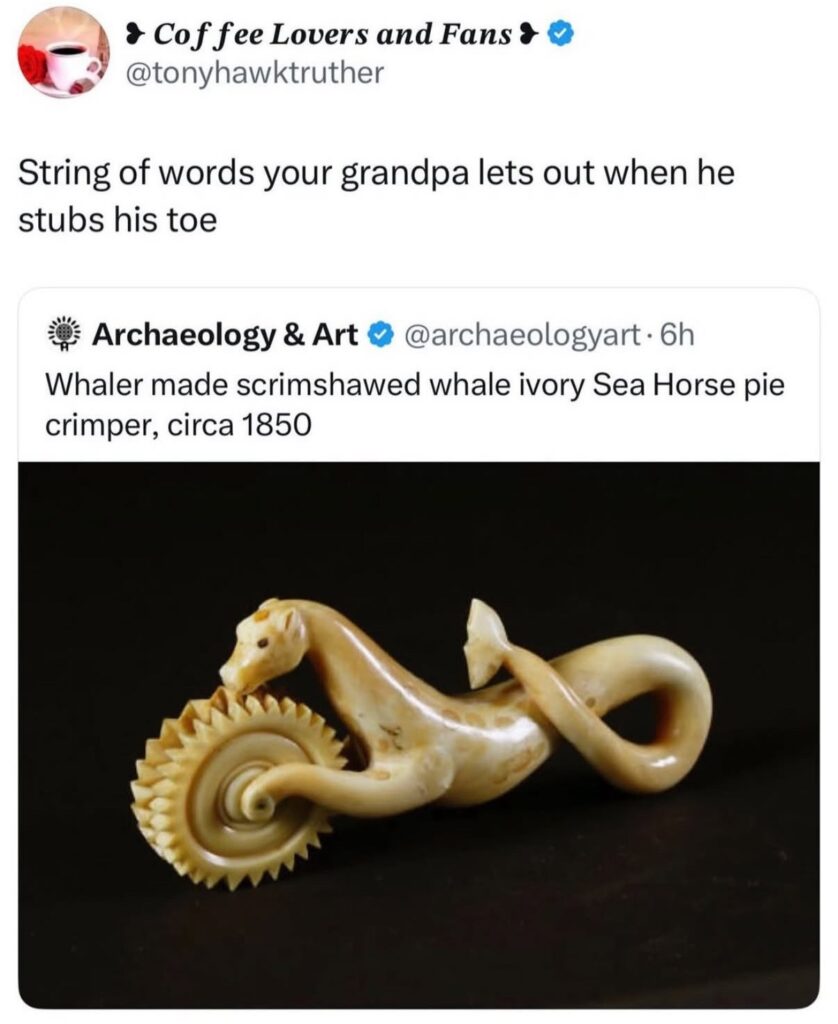Click the blue verified badge beside Coffee Lovers and Fans
Screen dimensions: 838x1024
click(562, 37)
